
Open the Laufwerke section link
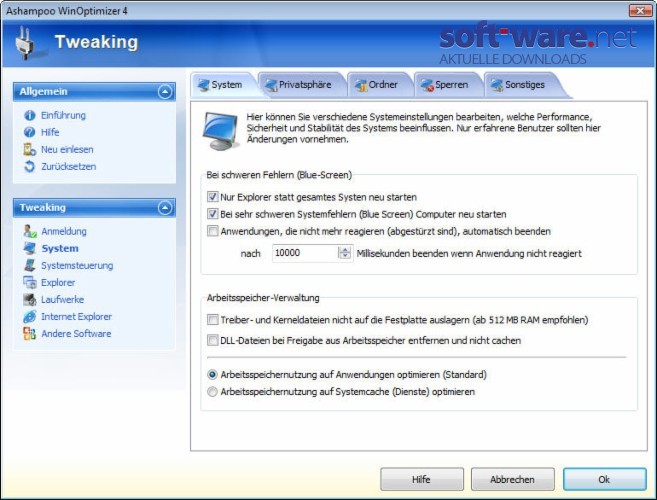tap(62, 300)
